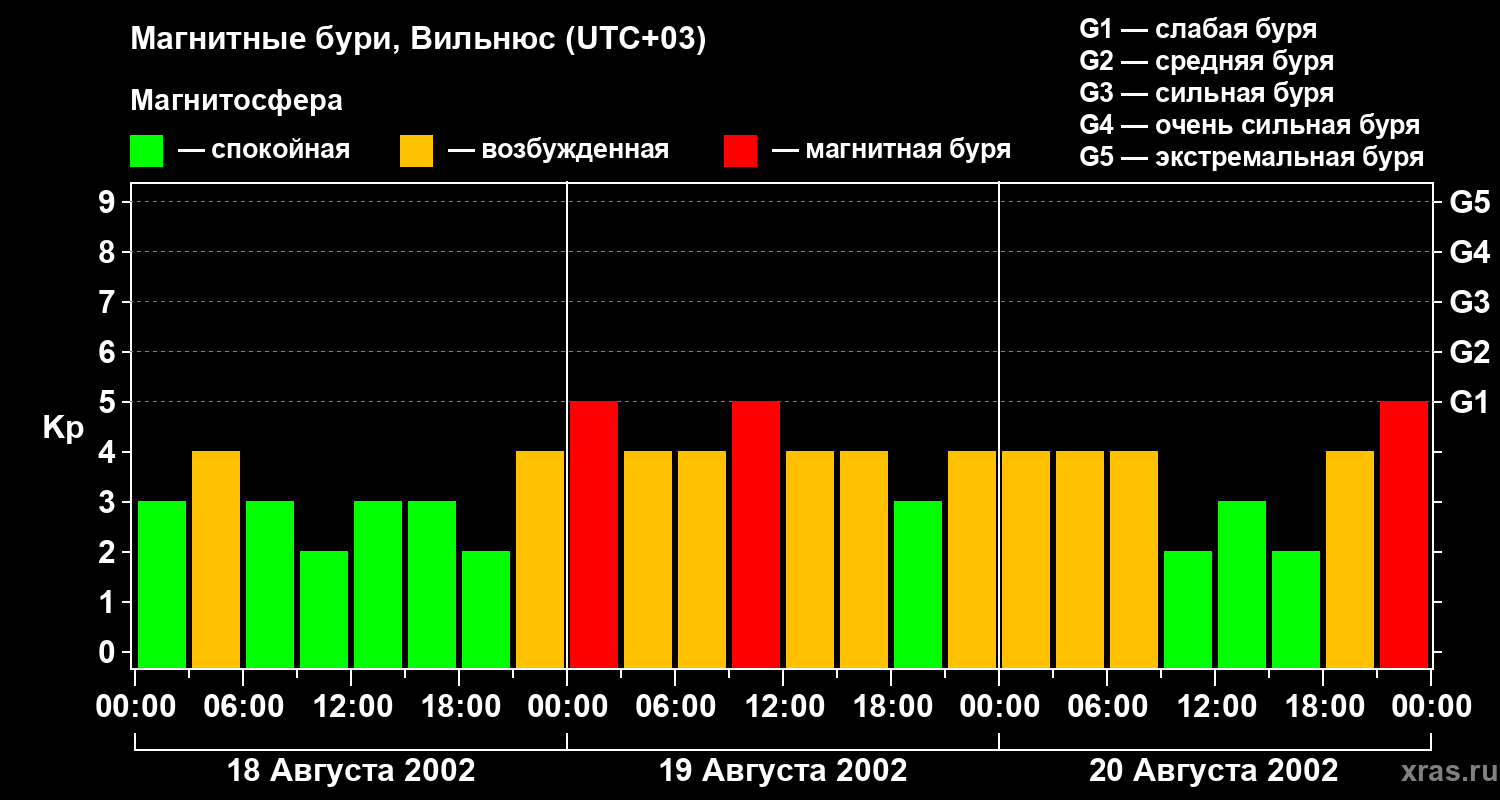Click the 'G3' label on right axis
Image resolution: width=1500 pixels, height=800 pixels.
pos(1469,302)
